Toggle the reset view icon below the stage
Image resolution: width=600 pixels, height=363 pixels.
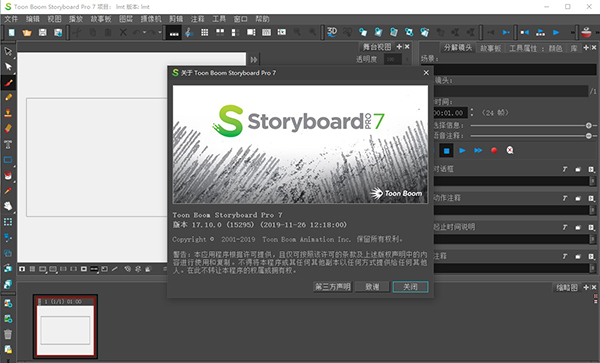[104, 269]
